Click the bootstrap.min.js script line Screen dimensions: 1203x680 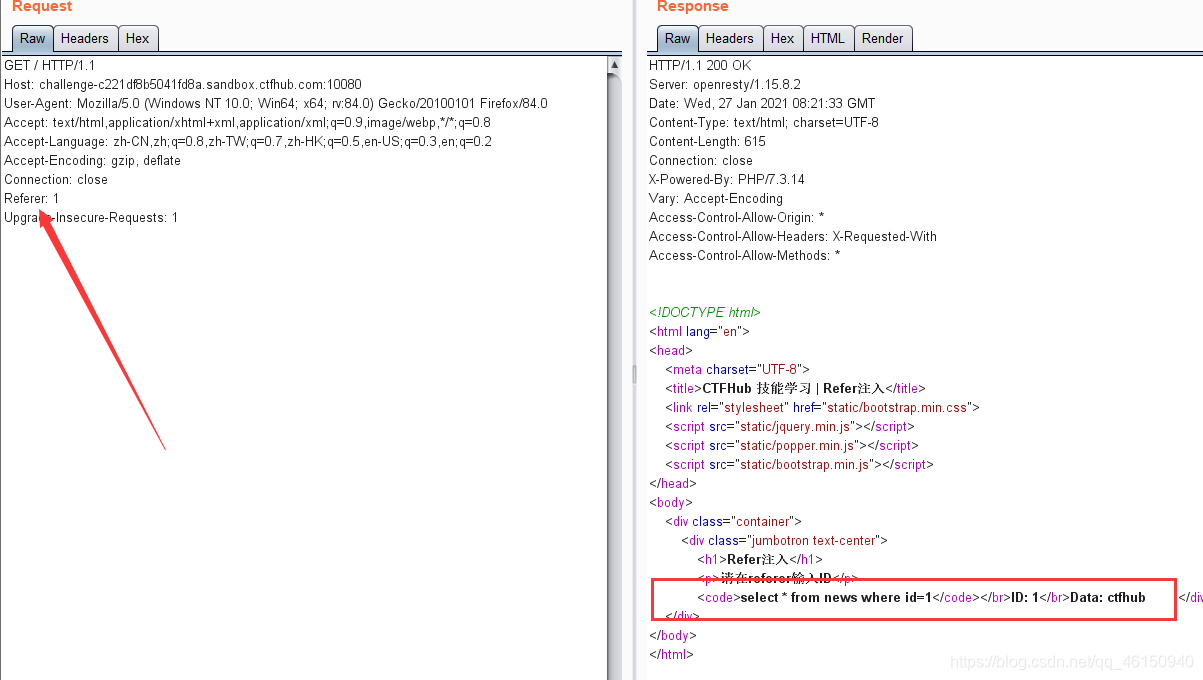coord(799,465)
